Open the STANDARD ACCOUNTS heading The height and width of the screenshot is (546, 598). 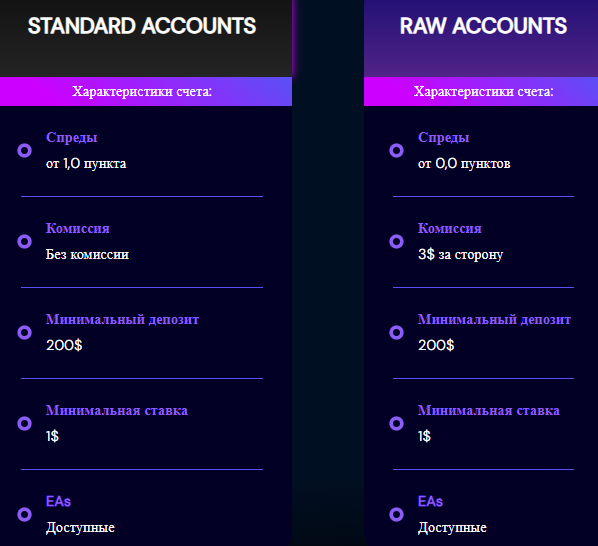(142, 26)
